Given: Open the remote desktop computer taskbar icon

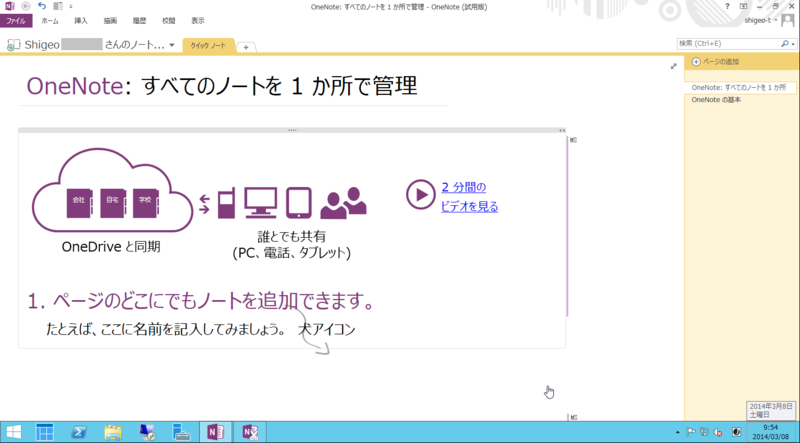Looking at the screenshot, I should pyautogui.click(x=147, y=432).
